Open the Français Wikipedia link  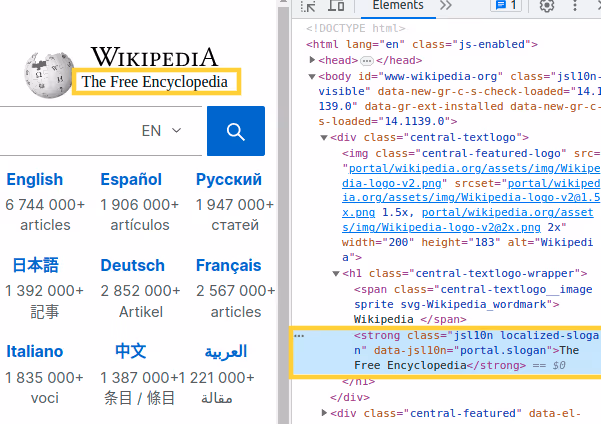pyautogui.click(x=229, y=265)
